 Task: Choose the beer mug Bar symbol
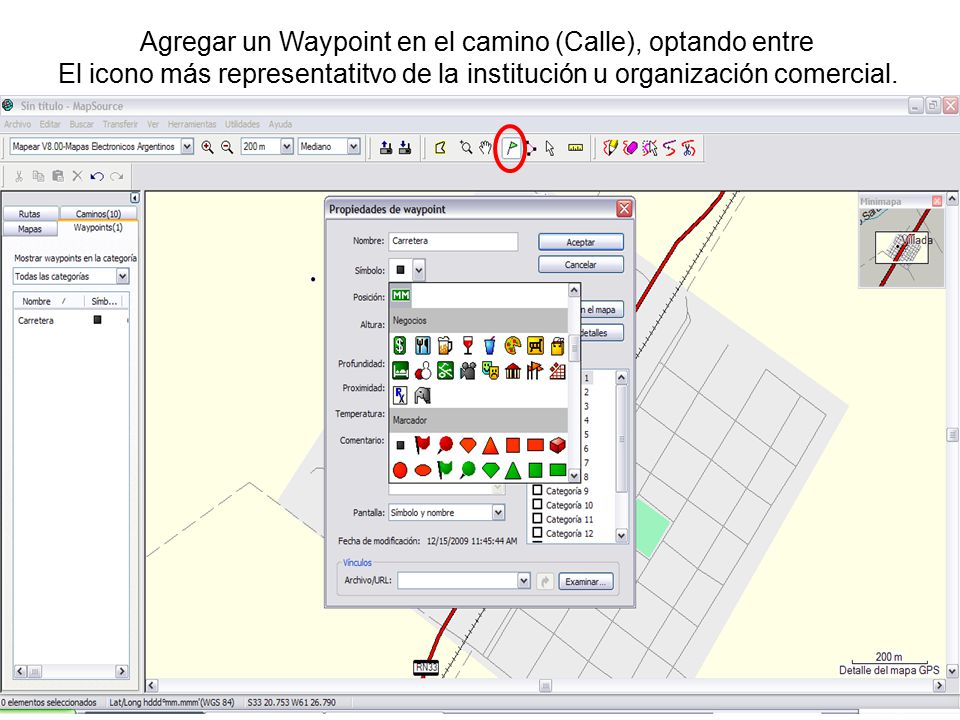click(445, 346)
